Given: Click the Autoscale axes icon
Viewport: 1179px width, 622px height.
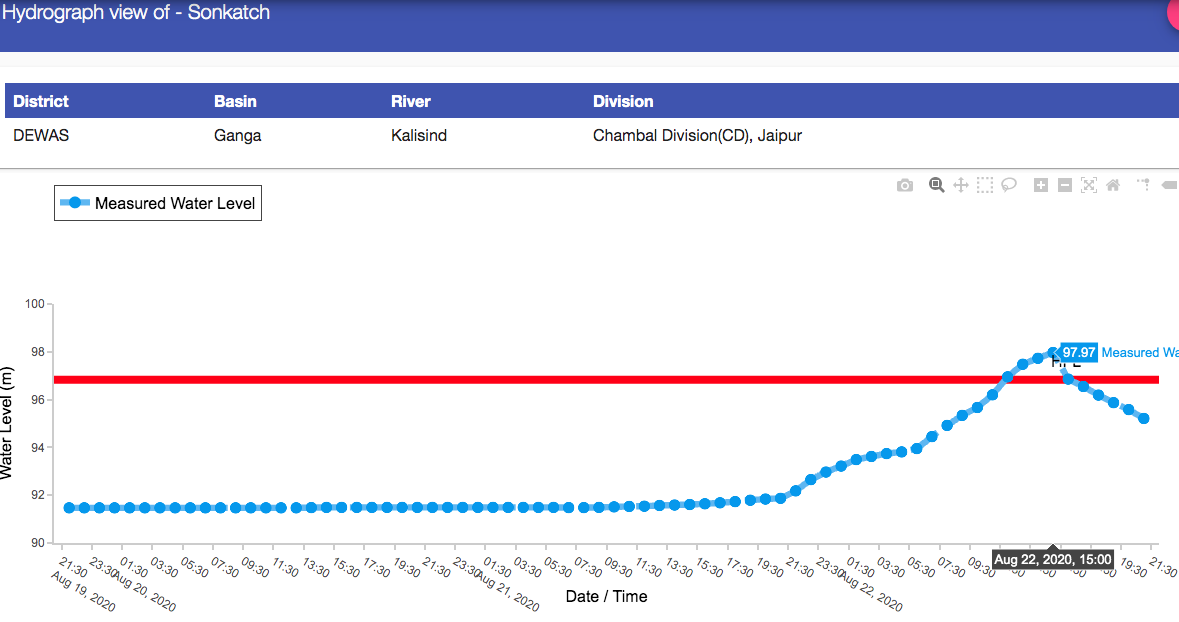Looking at the screenshot, I should click(x=1089, y=185).
